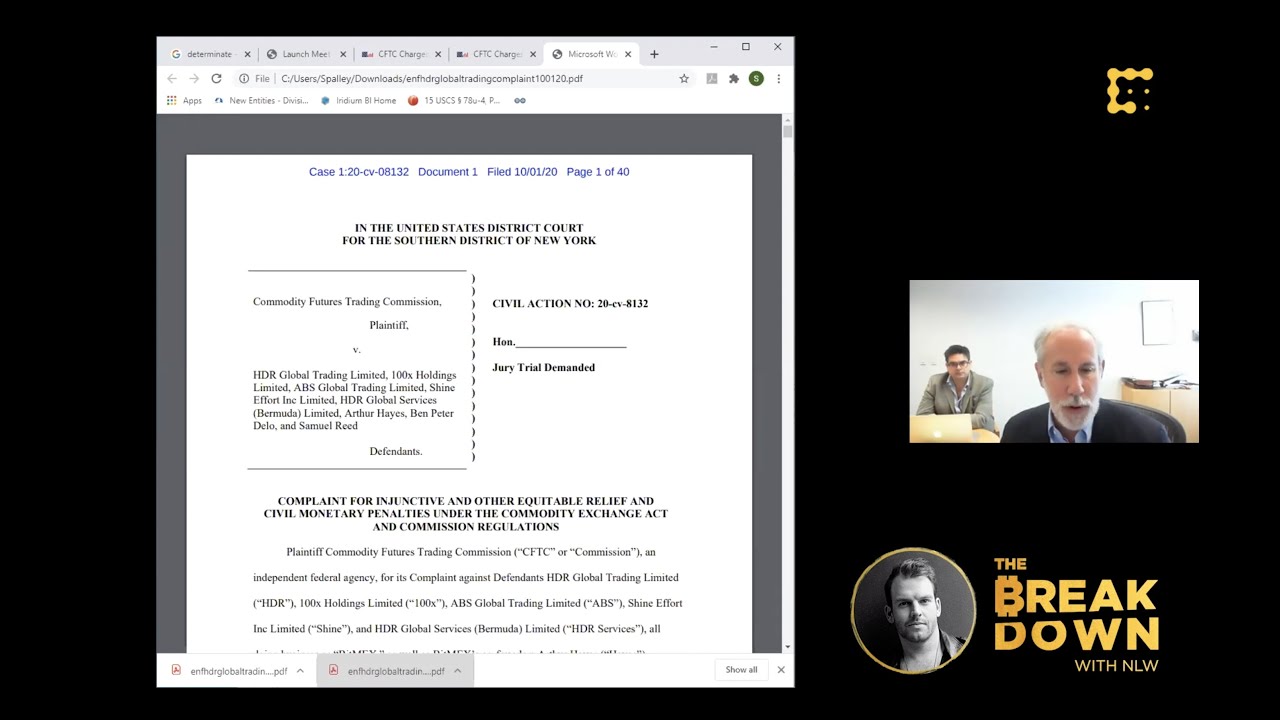
Task: Maximize the Chrome window
Action: (x=746, y=47)
